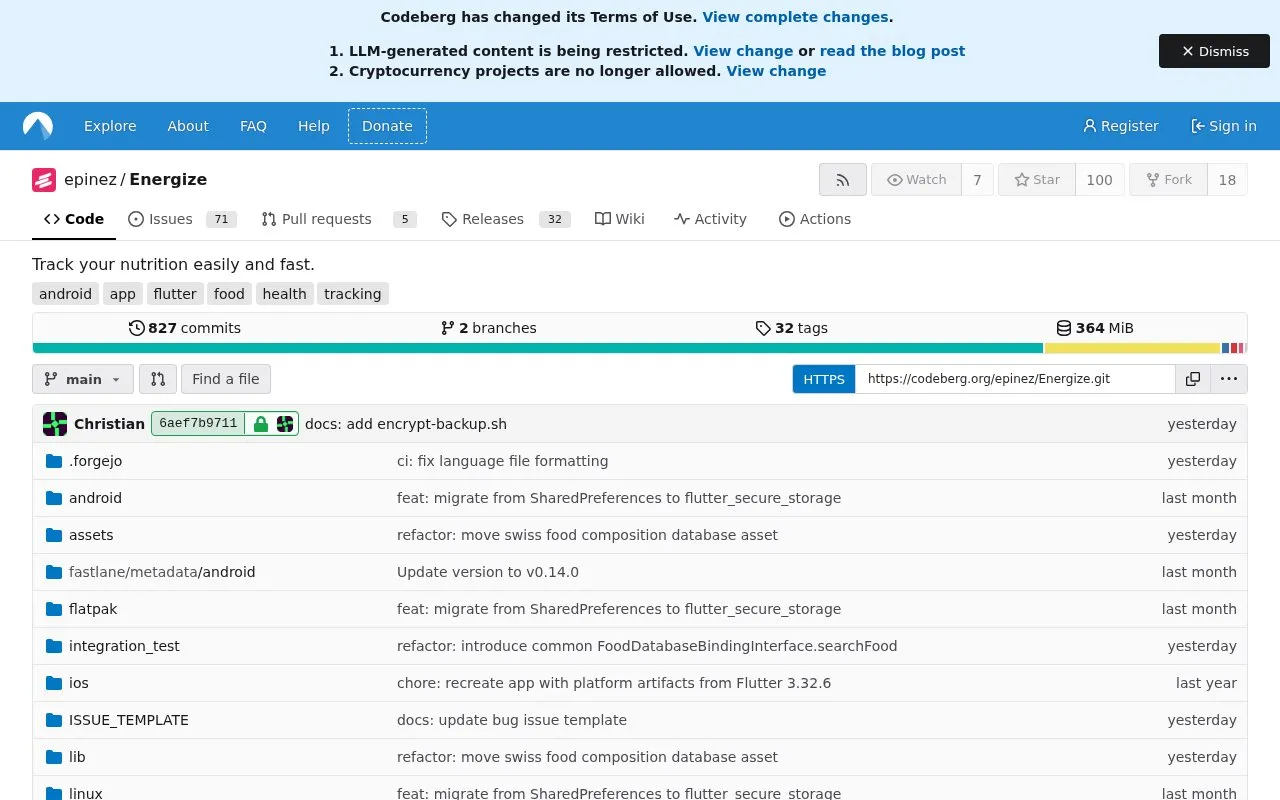Click the Codeberg mountain logo
Viewport: 1280px width, 800px height.
click(38, 126)
